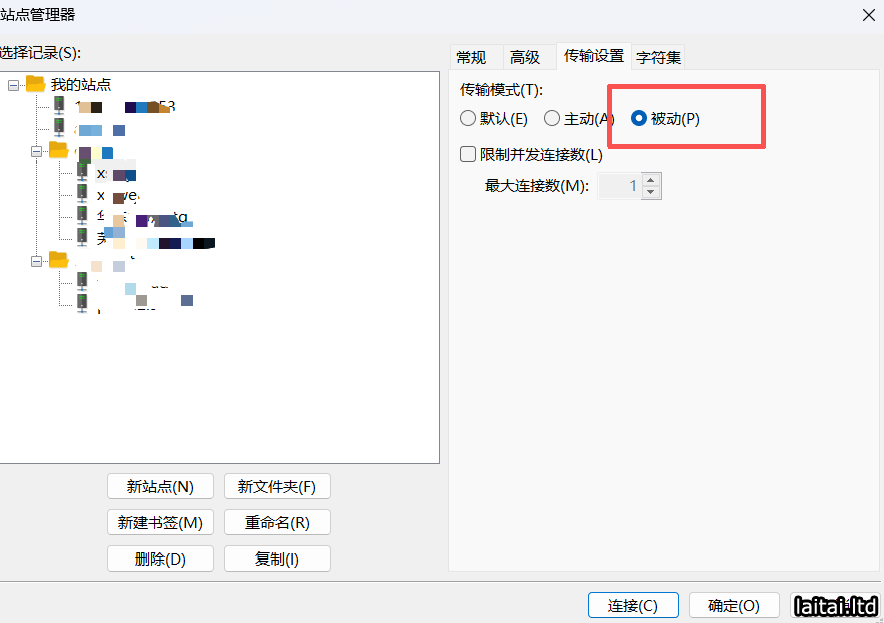This screenshot has width=884, height=623.
Task: Switch to the 常规 tab
Action: click(471, 57)
